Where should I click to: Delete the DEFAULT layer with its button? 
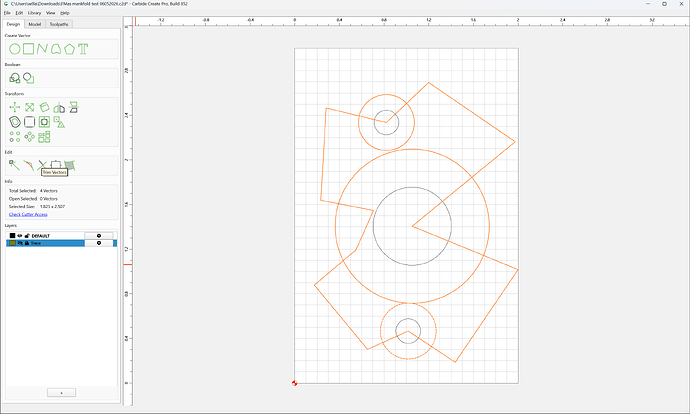coord(99,236)
